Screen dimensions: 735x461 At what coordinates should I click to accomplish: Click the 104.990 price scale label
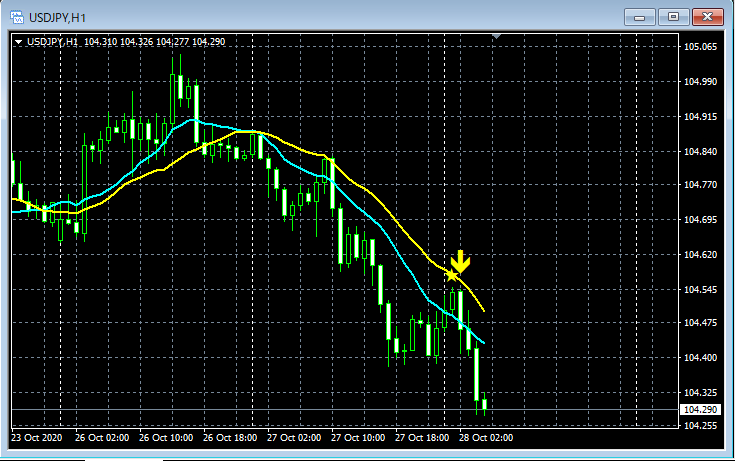(x=700, y=82)
